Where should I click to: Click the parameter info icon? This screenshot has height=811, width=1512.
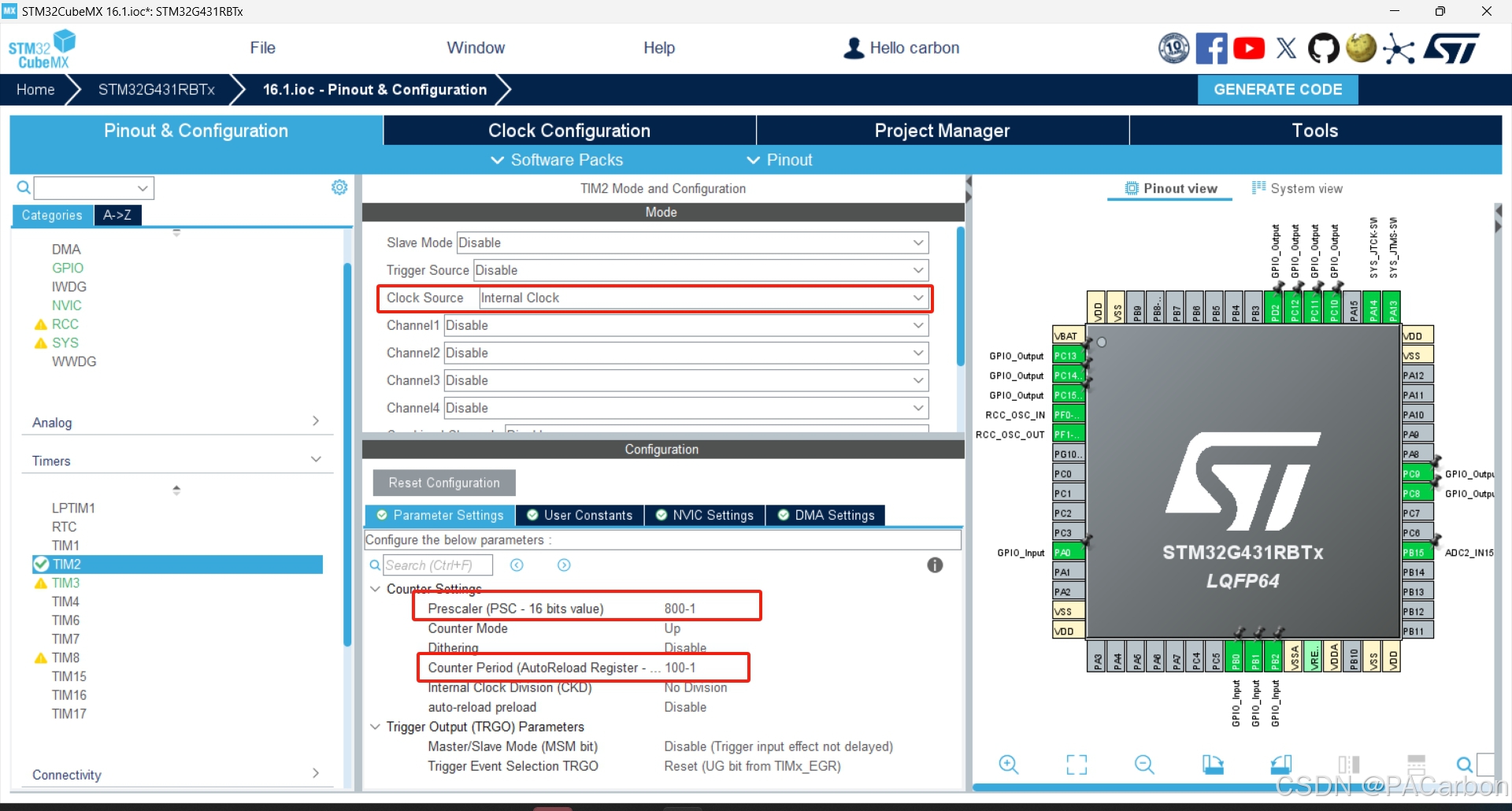tap(935, 565)
